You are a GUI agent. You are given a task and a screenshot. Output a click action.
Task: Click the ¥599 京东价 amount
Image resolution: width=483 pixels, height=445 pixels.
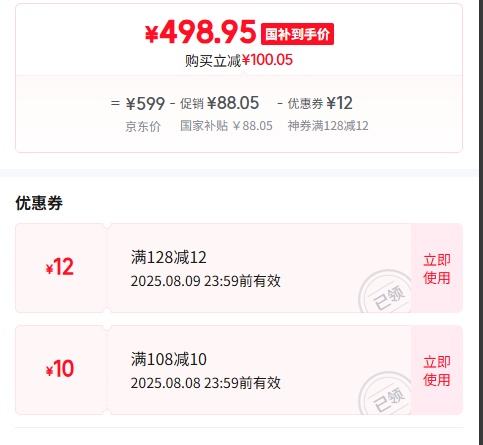click(145, 103)
